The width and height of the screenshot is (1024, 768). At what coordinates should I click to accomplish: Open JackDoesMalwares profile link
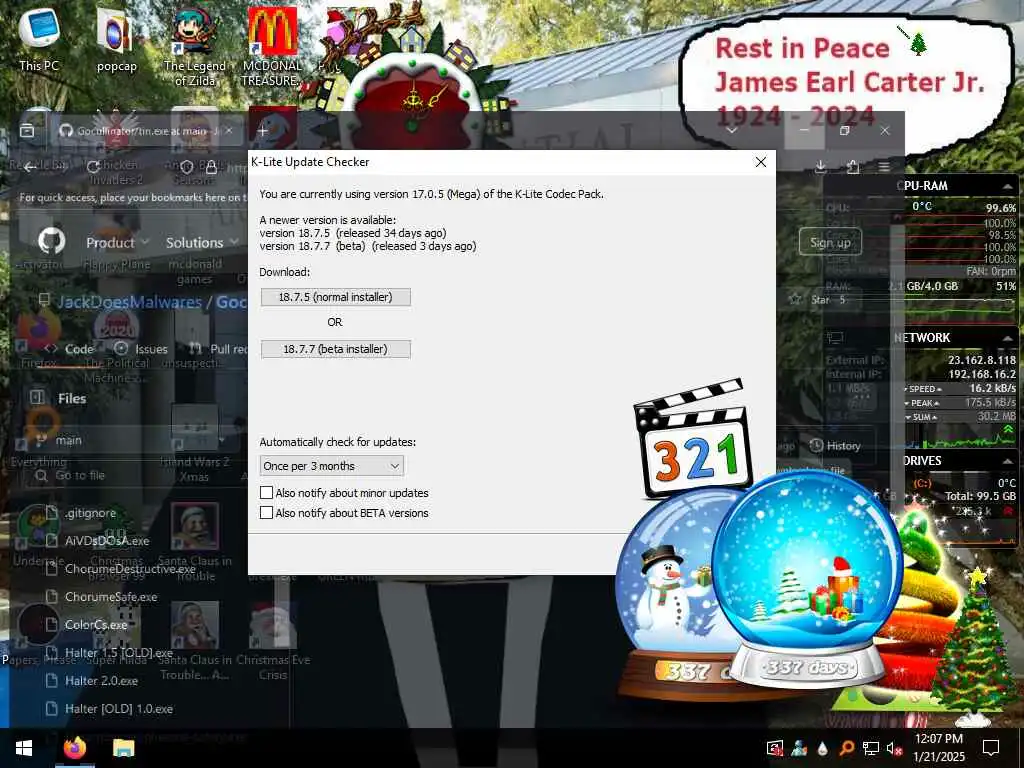tap(129, 302)
